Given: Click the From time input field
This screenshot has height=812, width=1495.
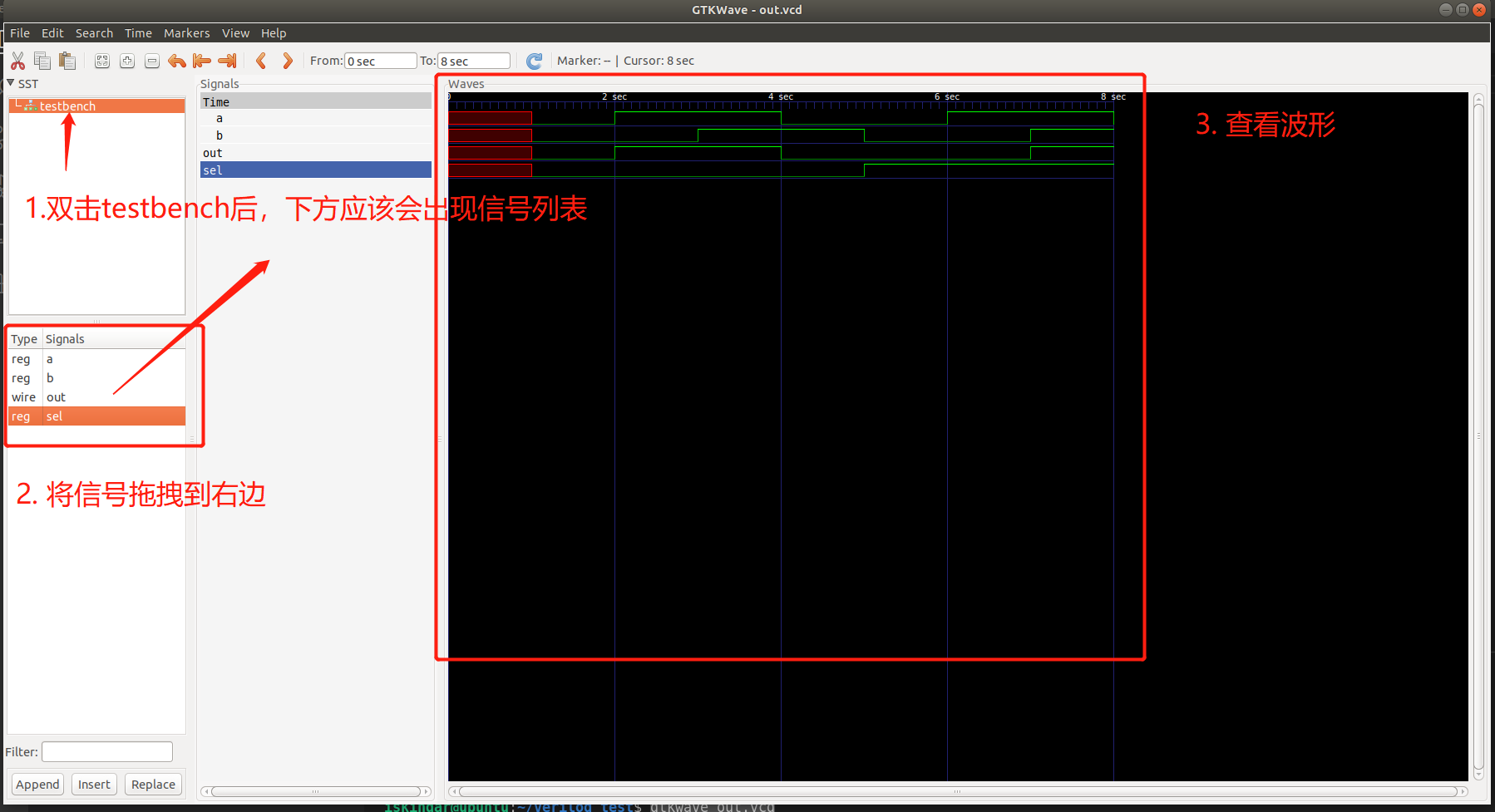Looking at the screenshot, I should click(381, 61).
